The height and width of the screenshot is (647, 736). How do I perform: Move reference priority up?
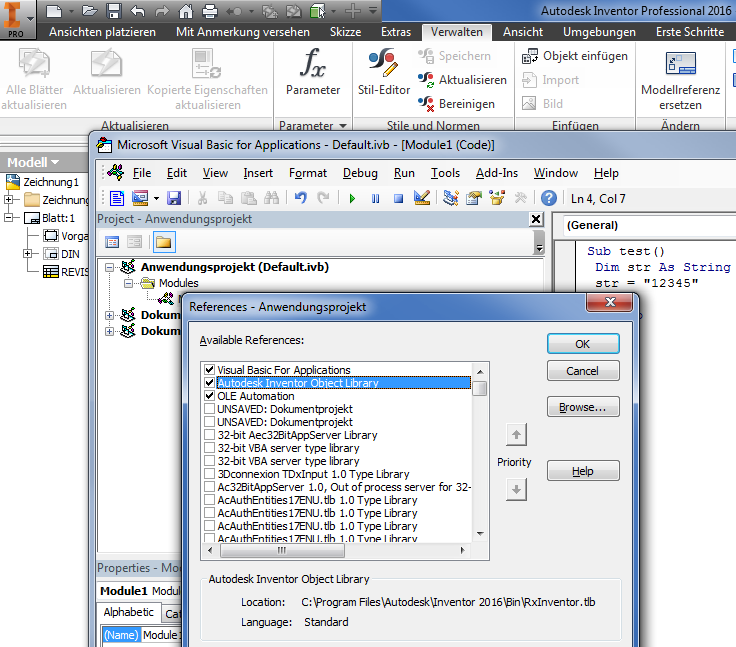tap(516, 435)
